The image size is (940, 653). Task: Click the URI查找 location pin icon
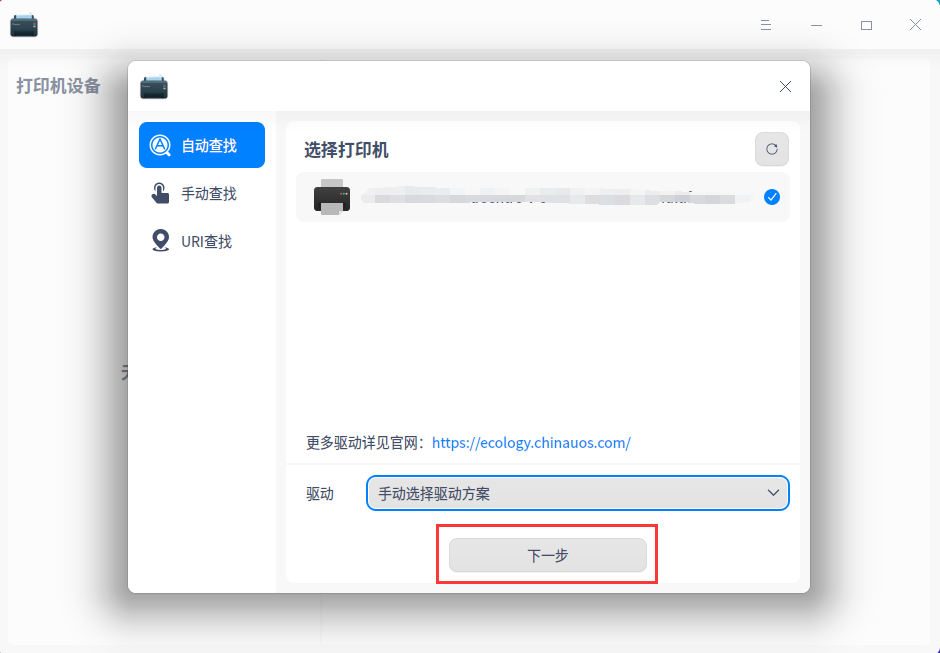[x=160, y=241]
